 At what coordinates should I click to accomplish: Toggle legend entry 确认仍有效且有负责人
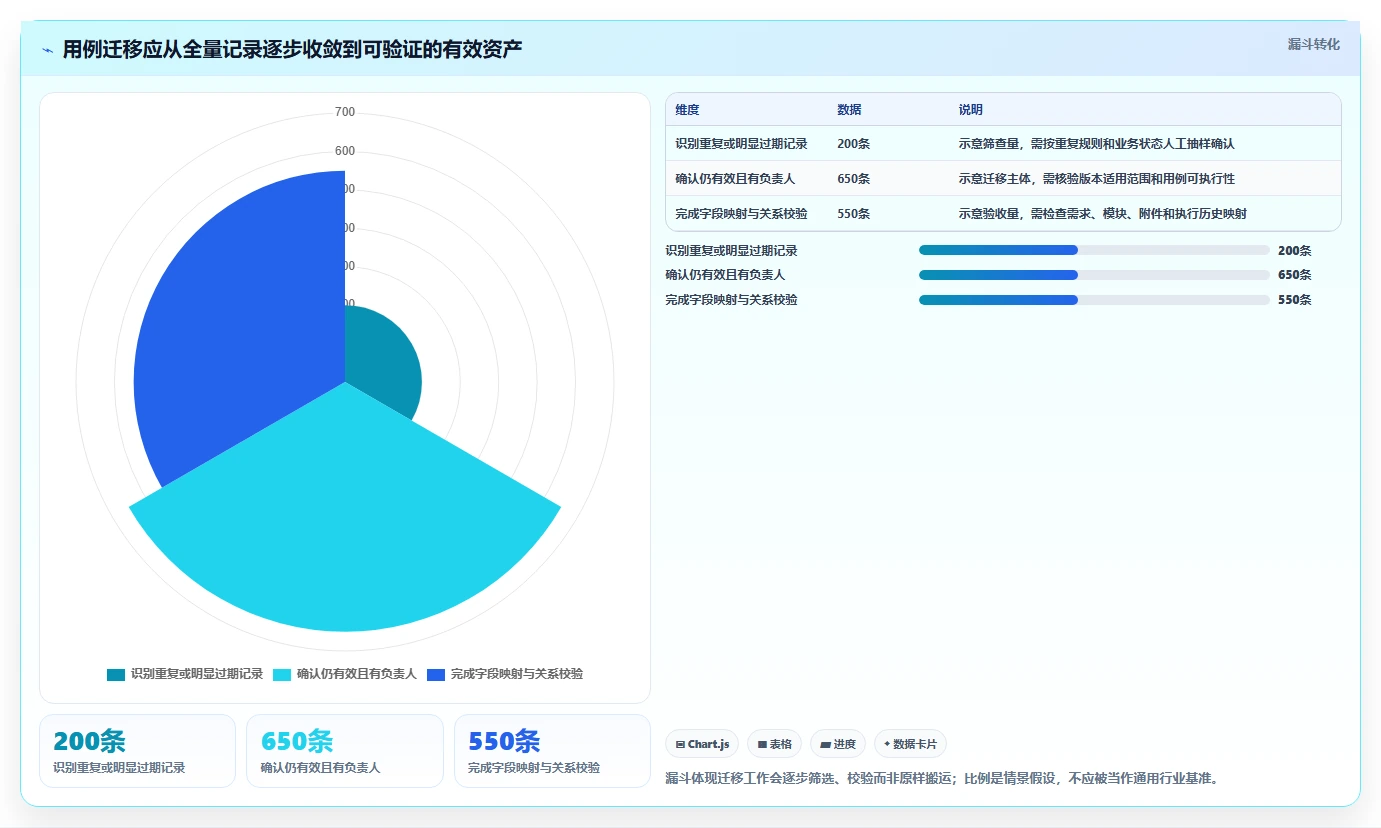[345, 674]
